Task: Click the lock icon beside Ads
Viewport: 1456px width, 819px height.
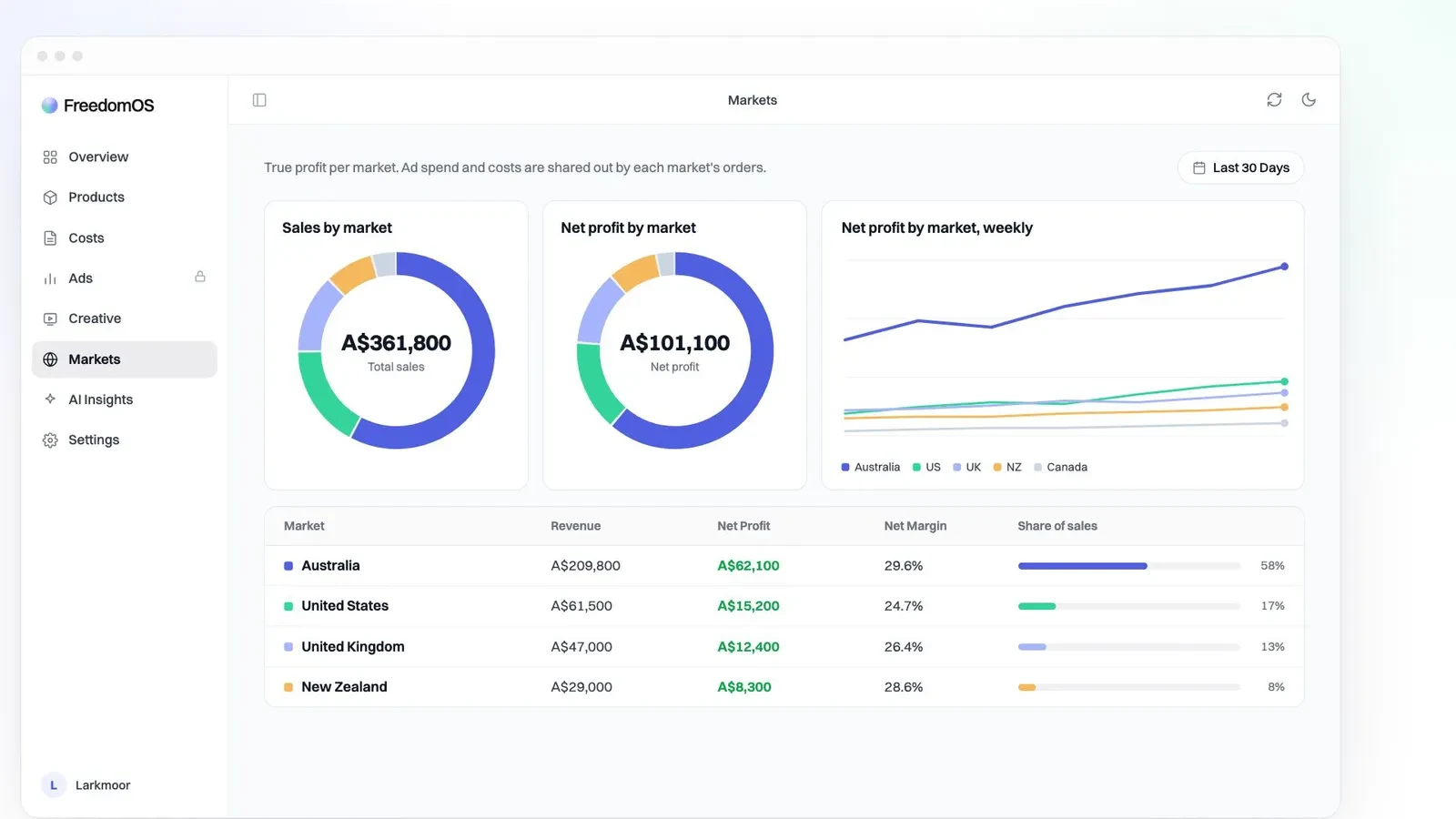Action: (x=200, y=277)
